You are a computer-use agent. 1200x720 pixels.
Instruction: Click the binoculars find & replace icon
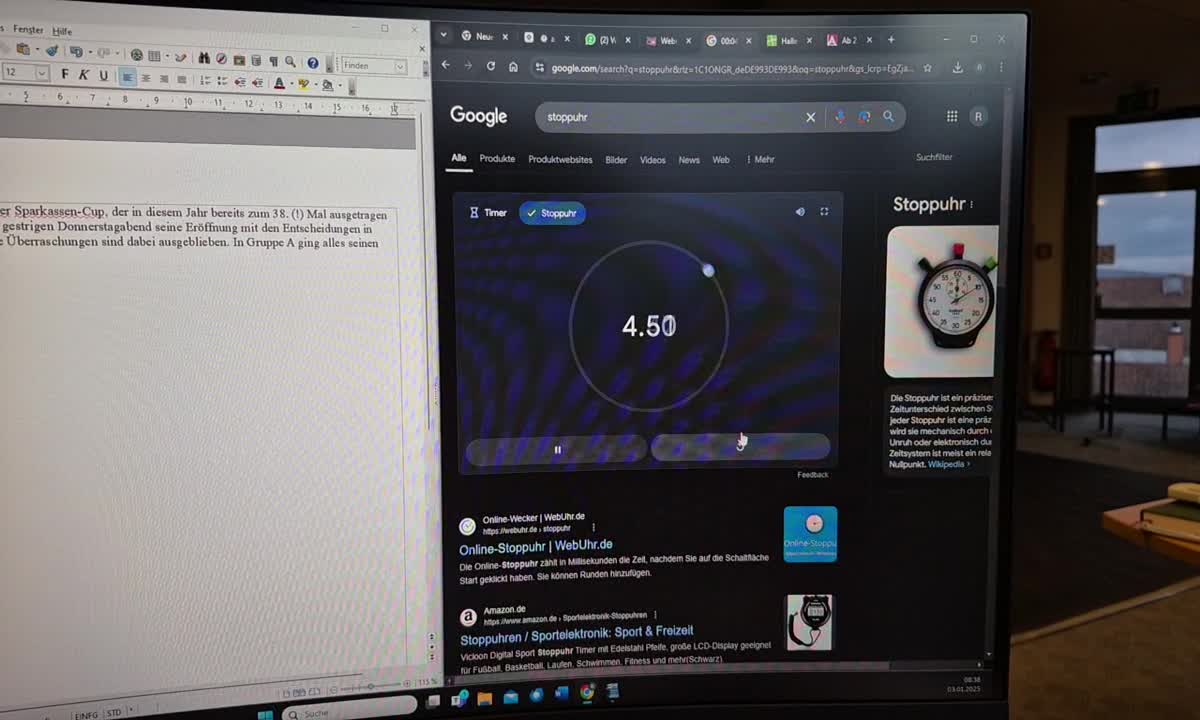(204, 58)
